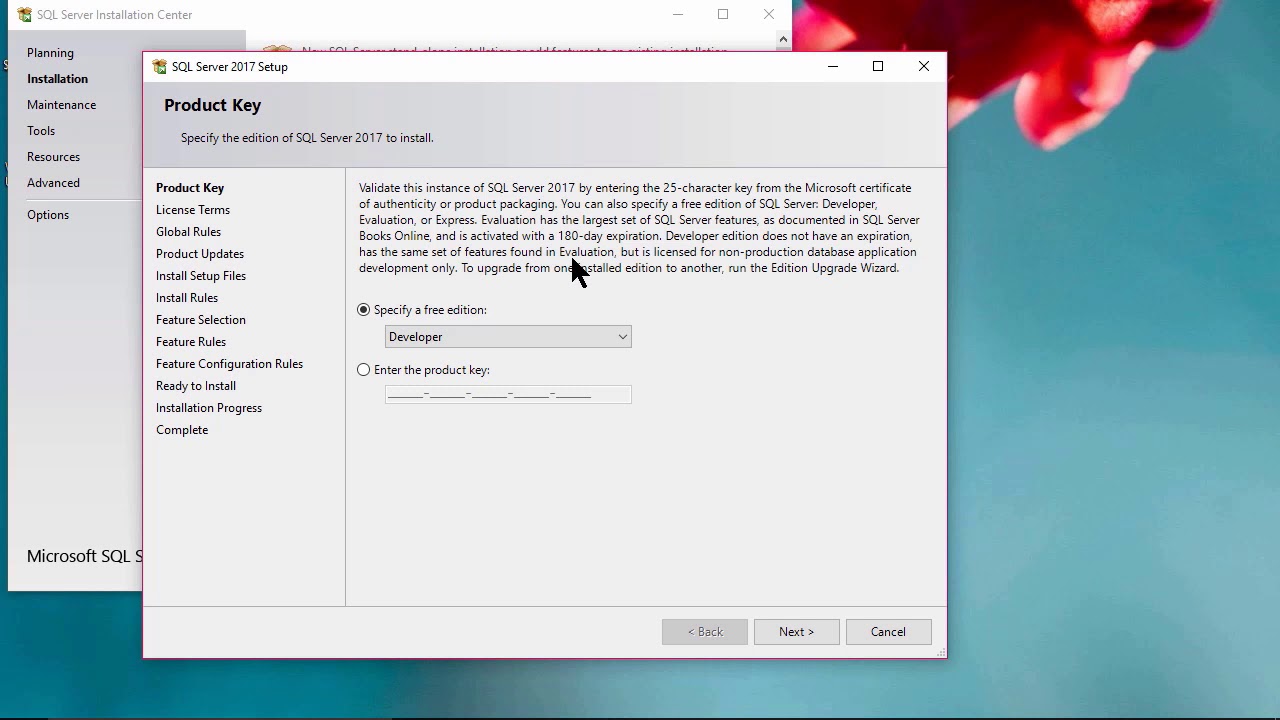Click the Cancel button
The height and width of the screenshot is (720, 1280).
[888, 632]
